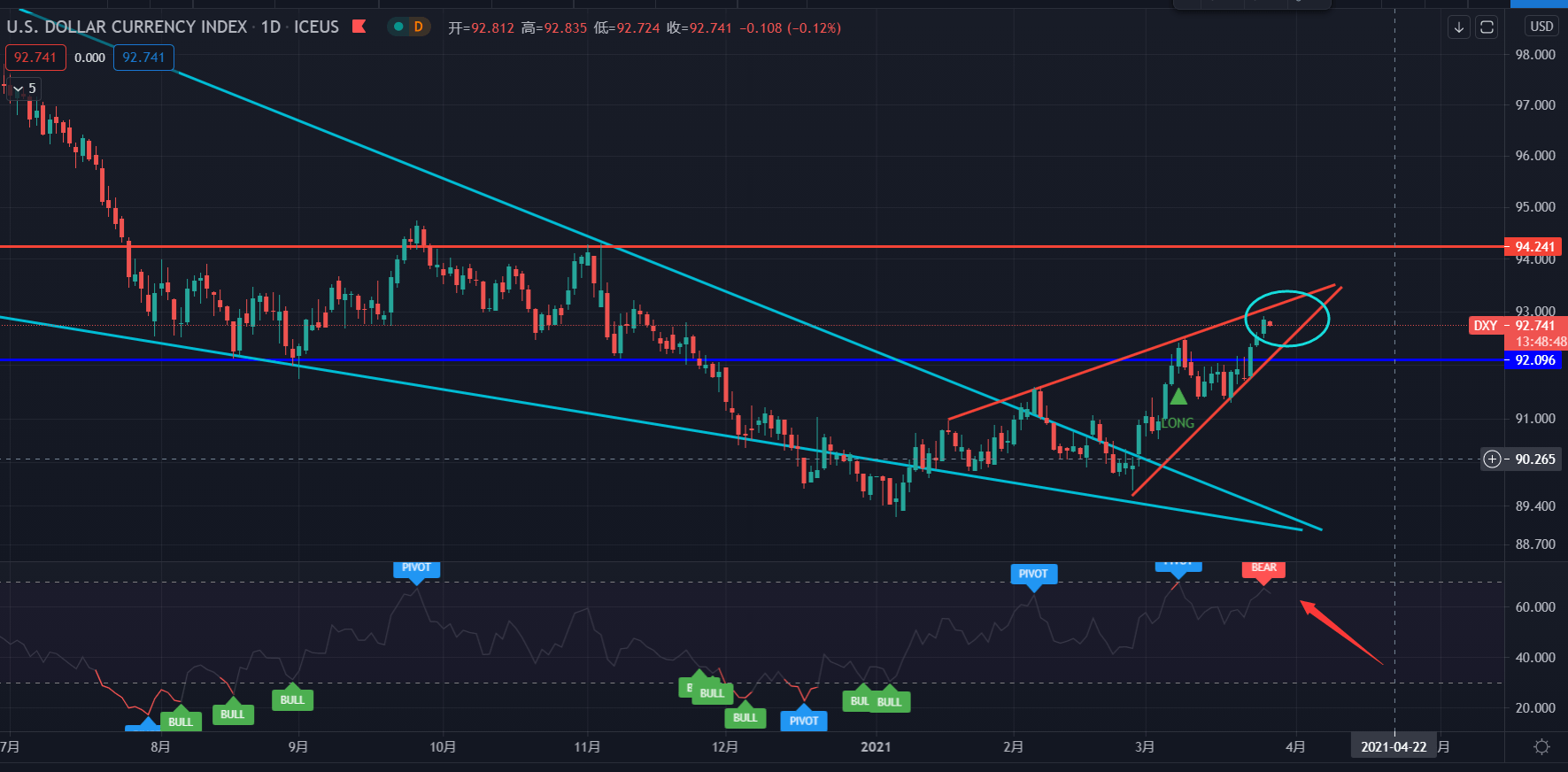Click the blue buy price 92.741 button
Screen dimensions: 1568x772
(x=143, y=58)
